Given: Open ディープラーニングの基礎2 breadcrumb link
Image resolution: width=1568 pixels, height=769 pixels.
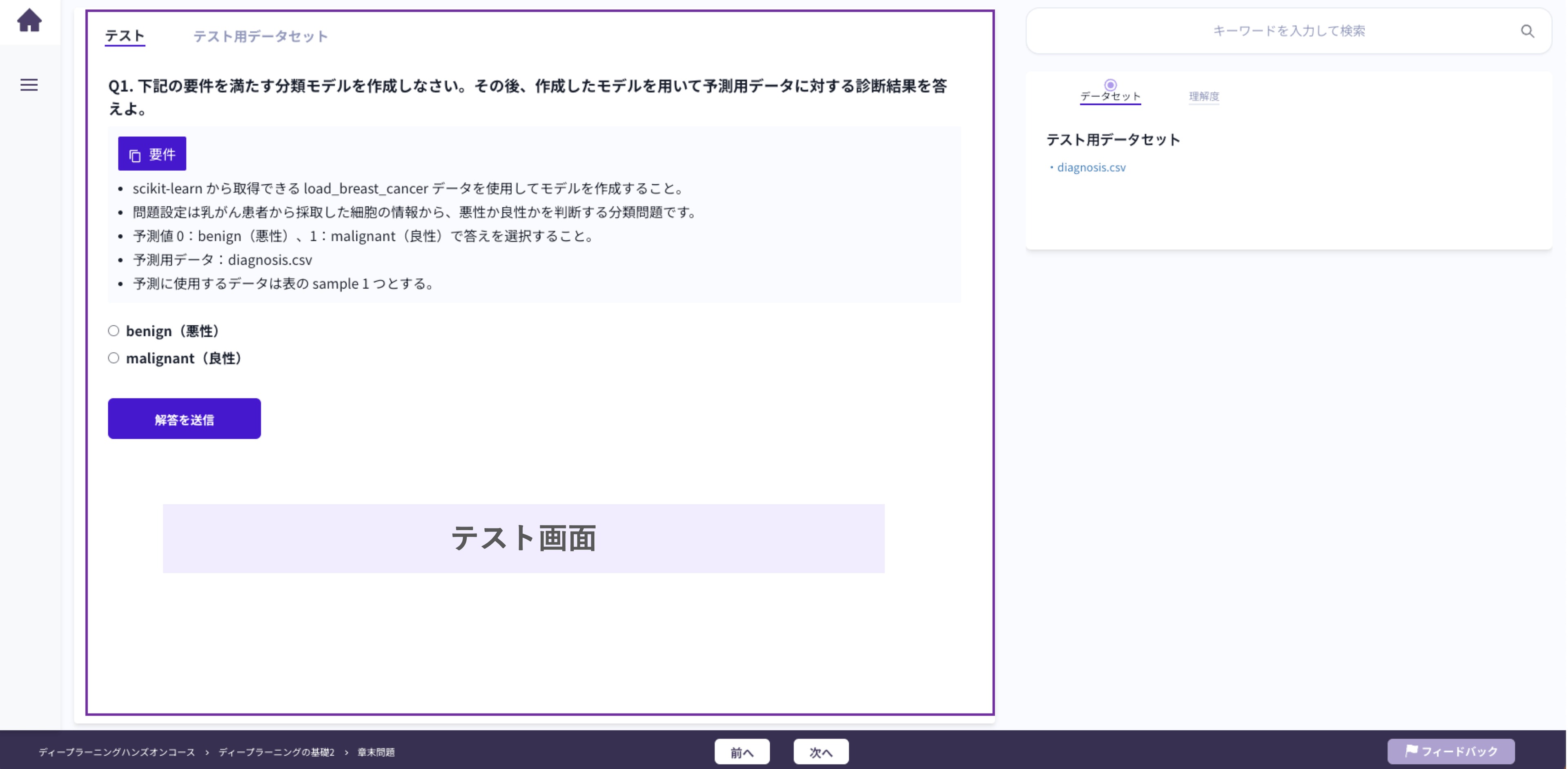Looking at the screenshot, I should 276,753.
